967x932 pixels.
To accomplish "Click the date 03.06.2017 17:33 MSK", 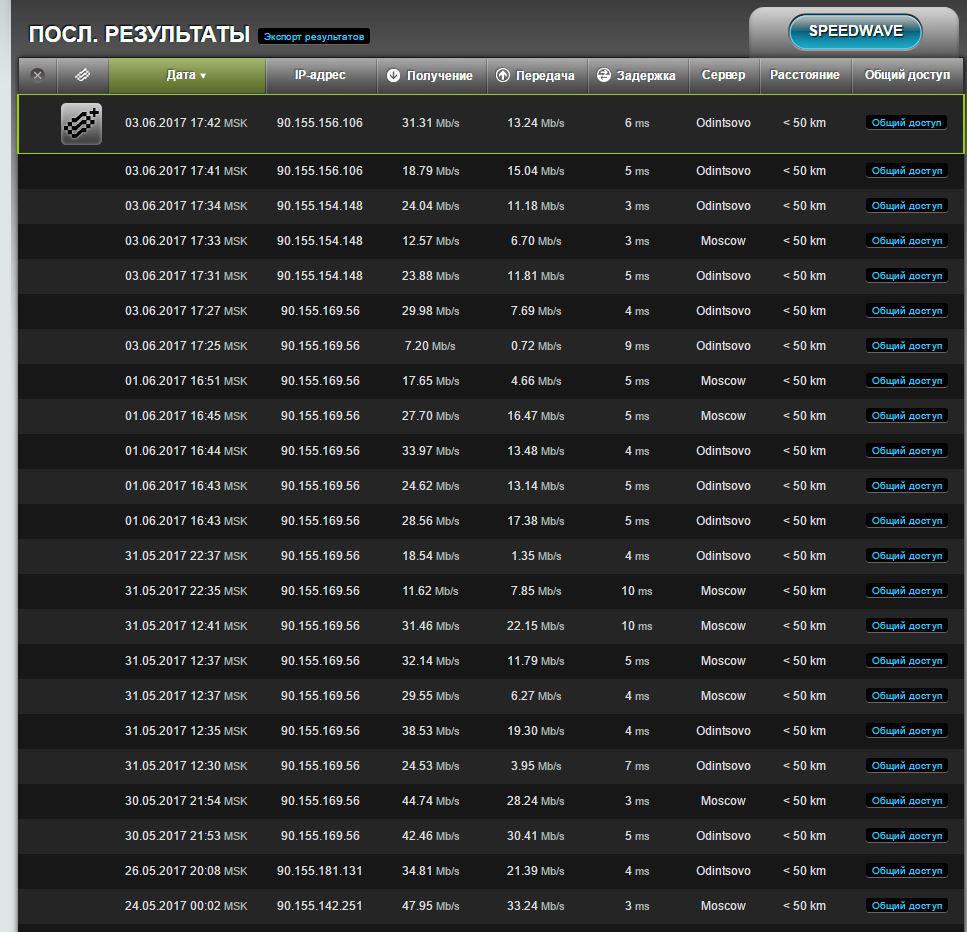I will 186,241.
